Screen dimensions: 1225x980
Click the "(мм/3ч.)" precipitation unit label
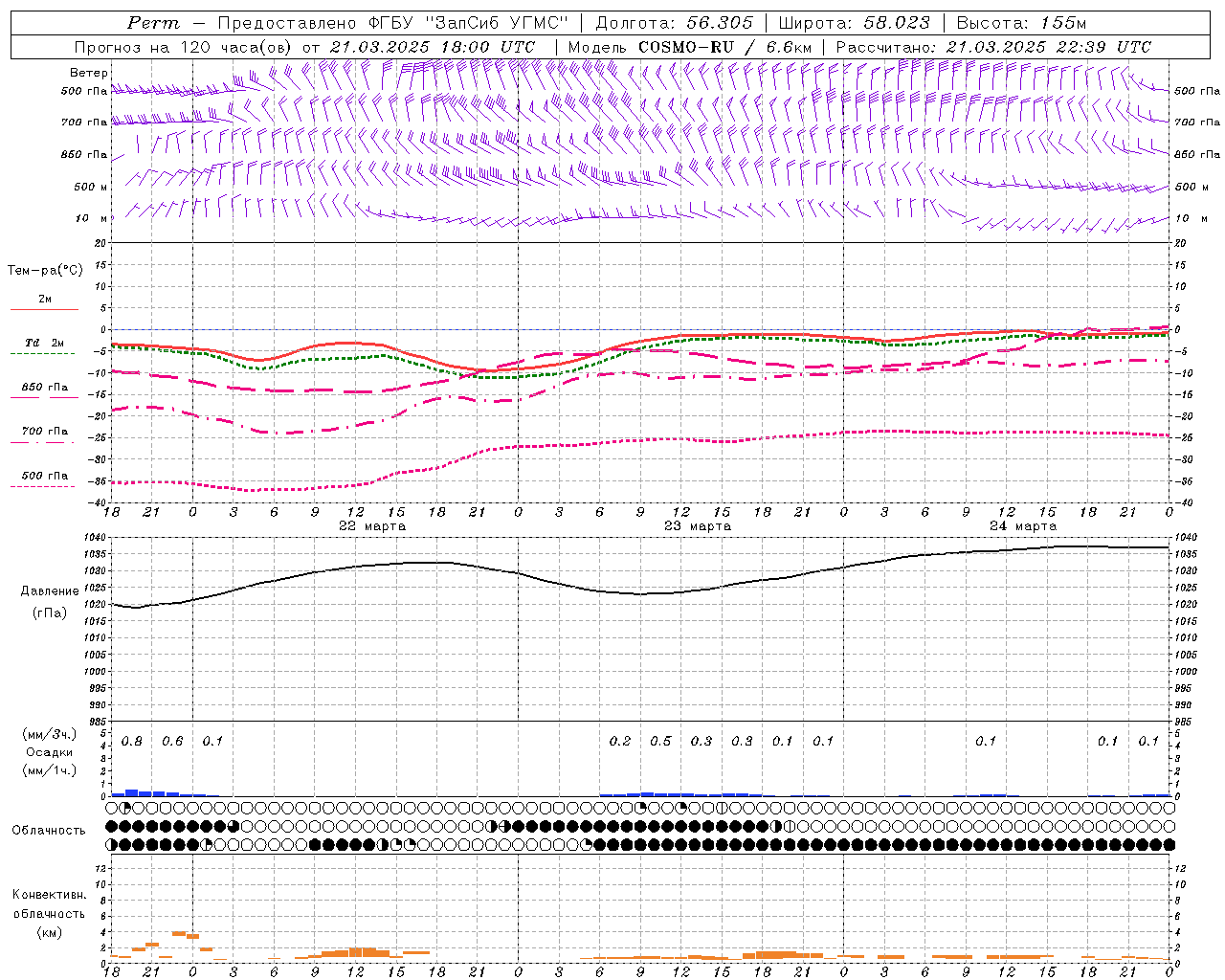point(50,734)
